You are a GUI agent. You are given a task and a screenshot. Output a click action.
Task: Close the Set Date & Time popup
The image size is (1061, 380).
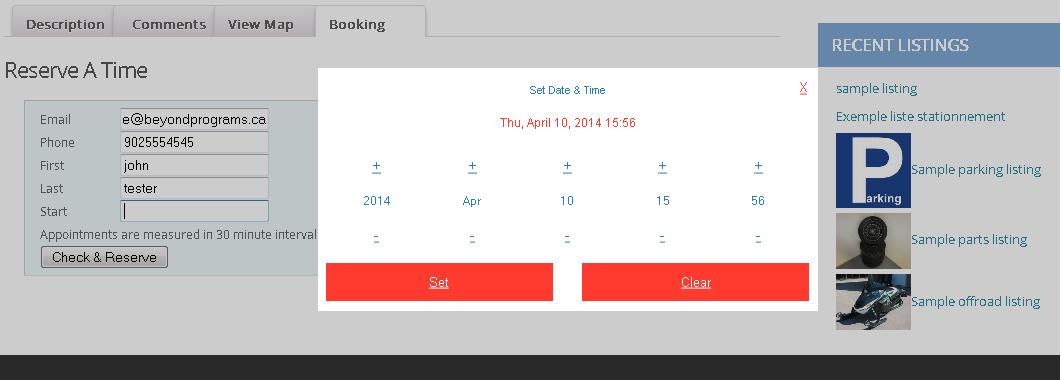click(x=803, y=87)
